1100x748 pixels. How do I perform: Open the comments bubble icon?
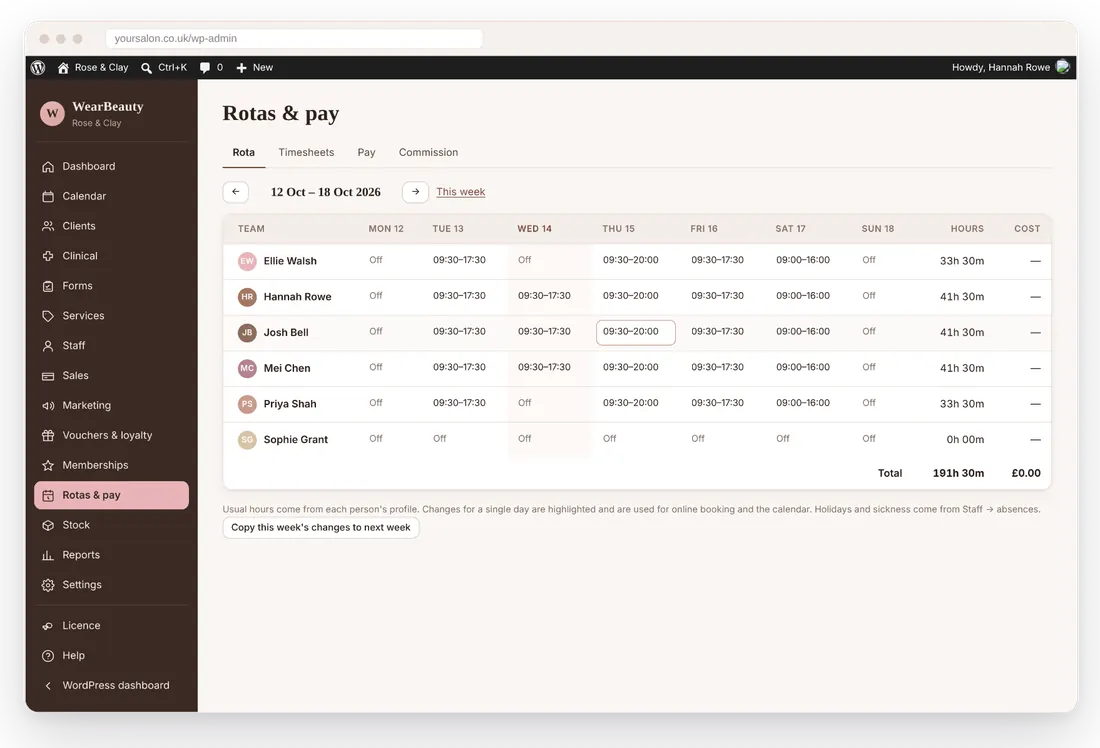(205, 67)
